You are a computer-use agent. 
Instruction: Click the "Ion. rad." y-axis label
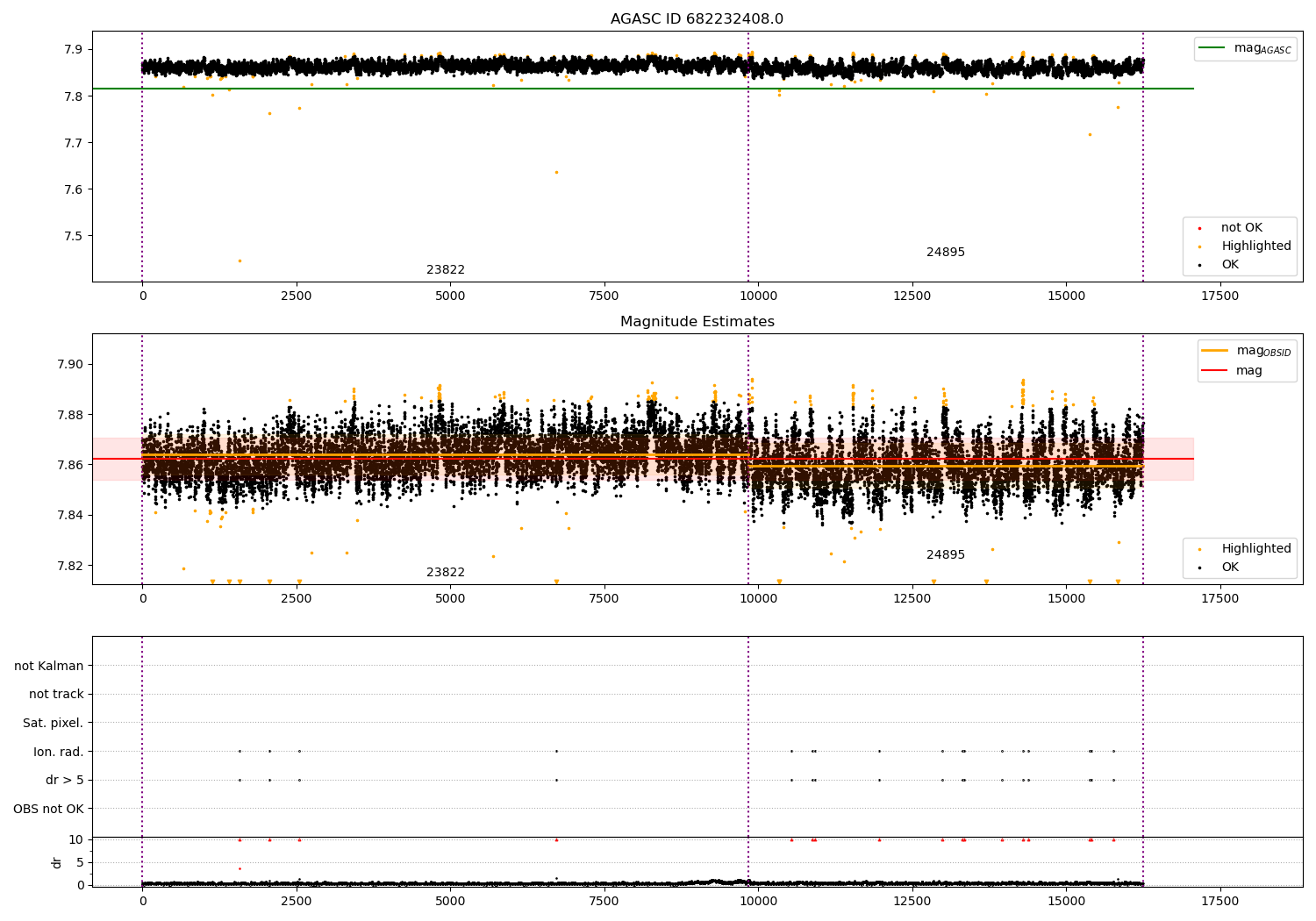(59, 752)
